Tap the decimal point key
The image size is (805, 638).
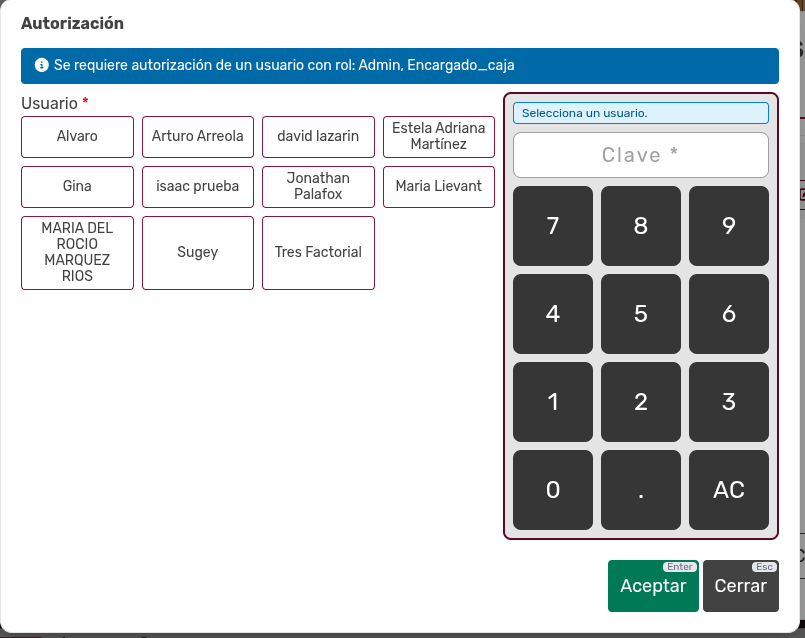click(641, 490)
